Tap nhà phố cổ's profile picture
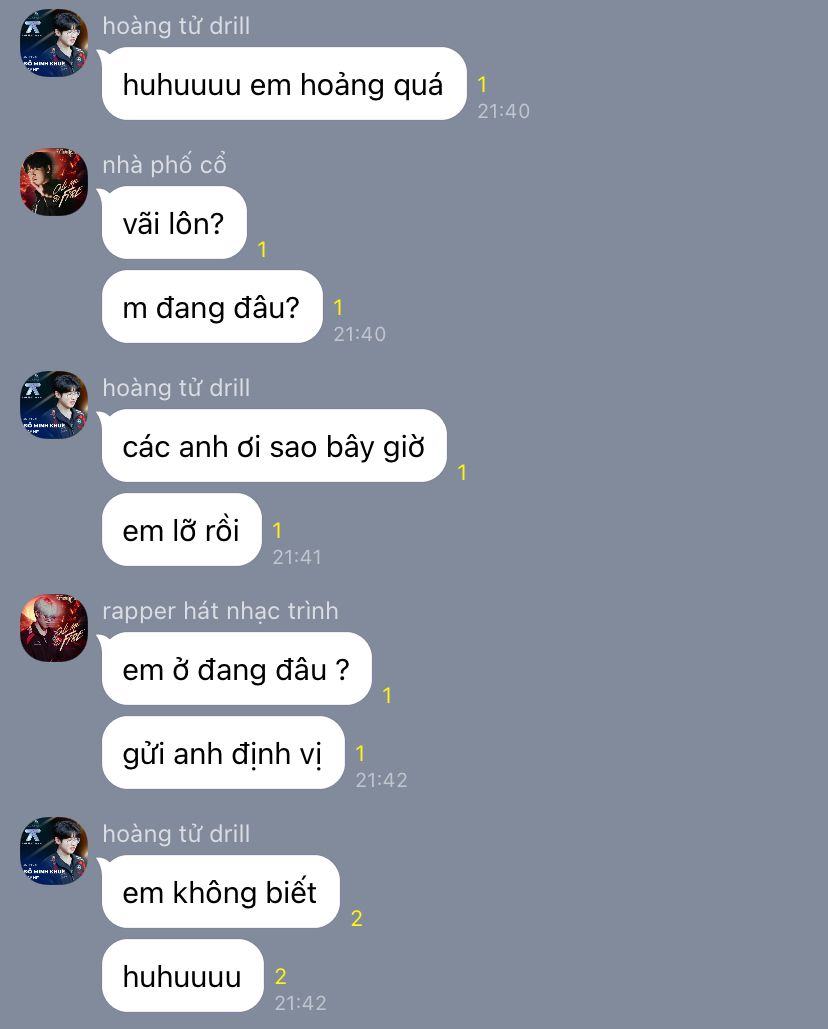The height and width of the screenshot is (1029, 828). pos(54,182)
